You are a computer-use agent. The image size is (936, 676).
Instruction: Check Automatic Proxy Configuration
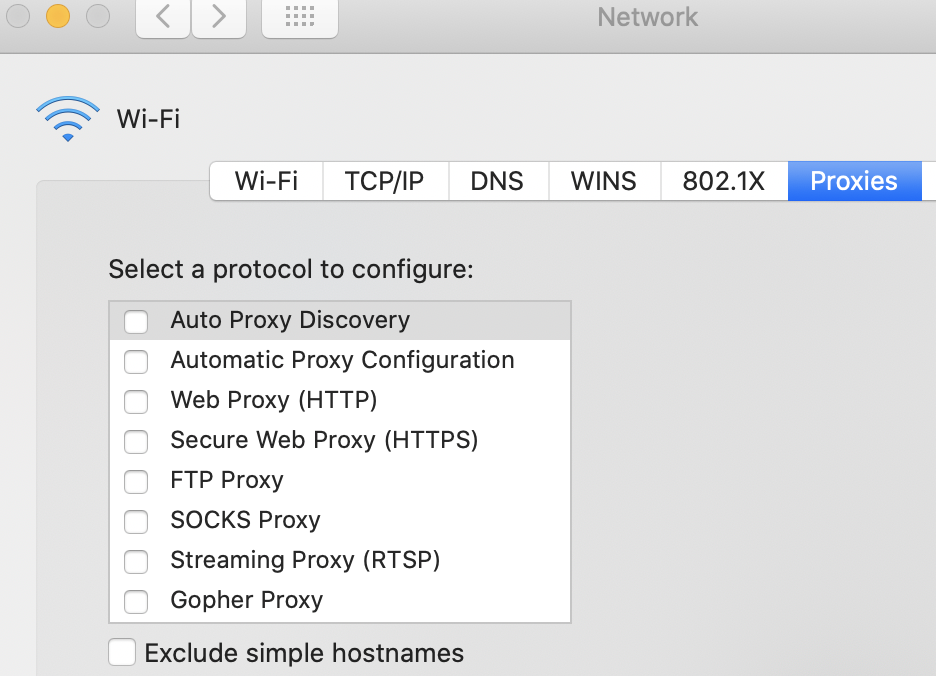tap(135, 361)
